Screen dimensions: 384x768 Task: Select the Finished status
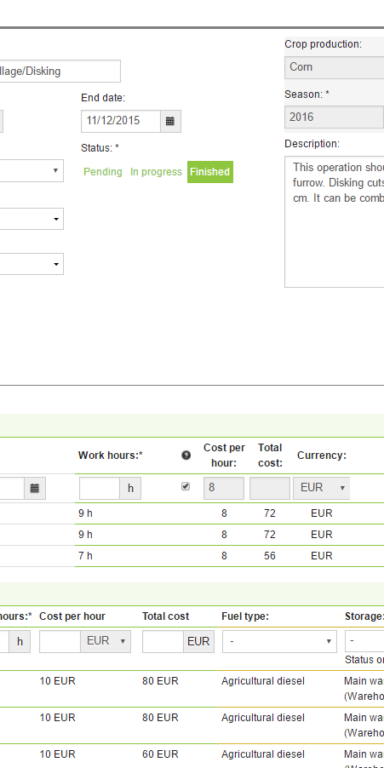tap(210, 172)
